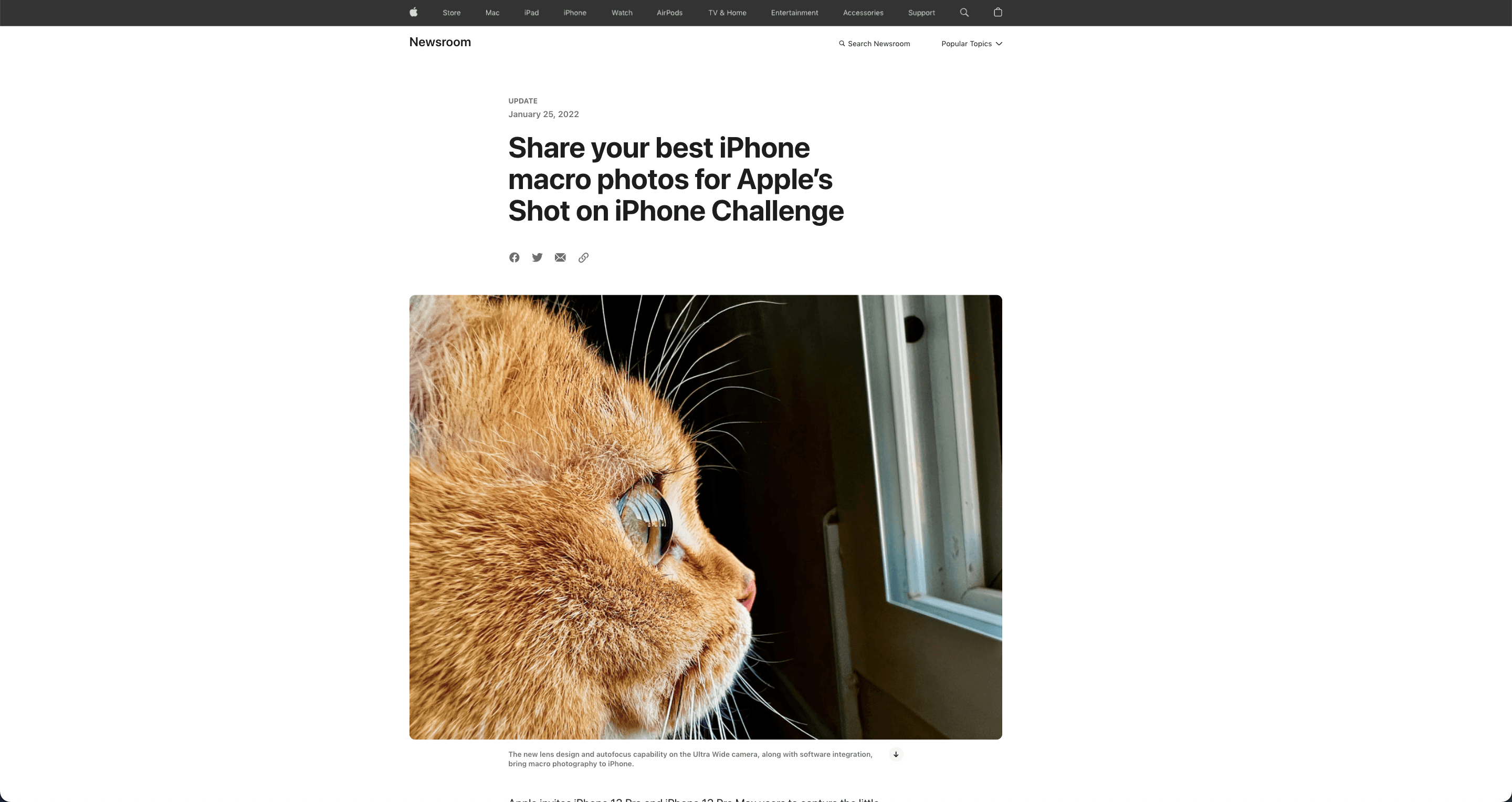Click the Search Newsroom icon
1512x802 pixels.
(x=842, y=44)
